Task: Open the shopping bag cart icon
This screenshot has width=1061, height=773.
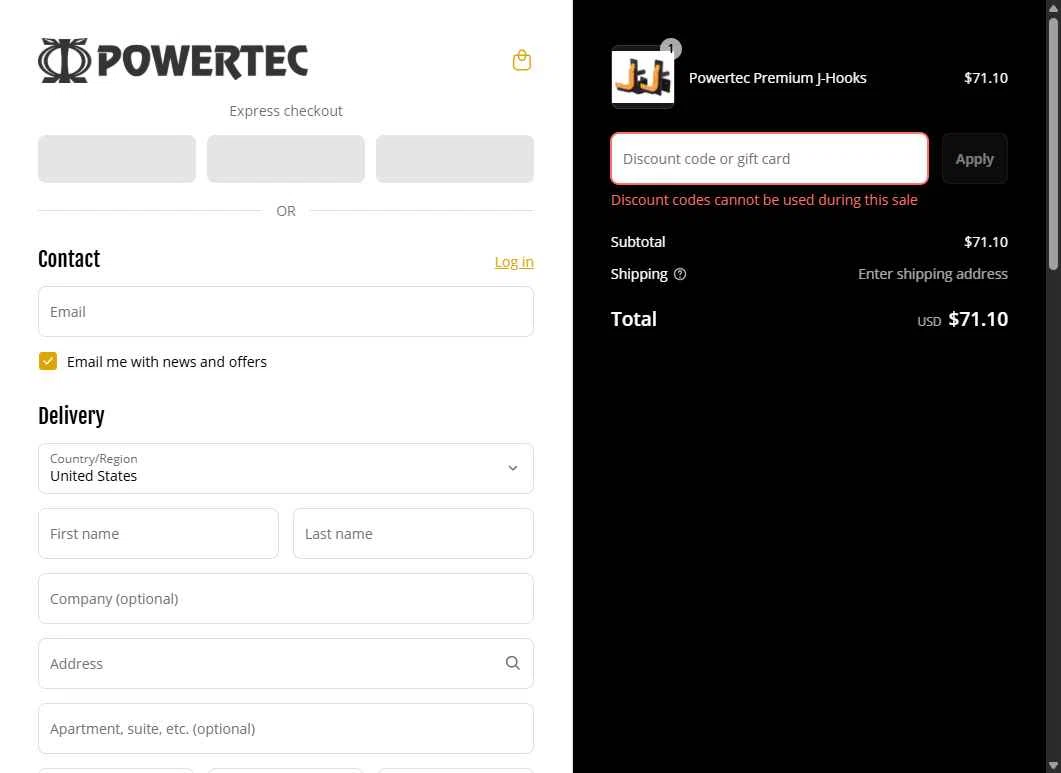Action: [522, 60]
